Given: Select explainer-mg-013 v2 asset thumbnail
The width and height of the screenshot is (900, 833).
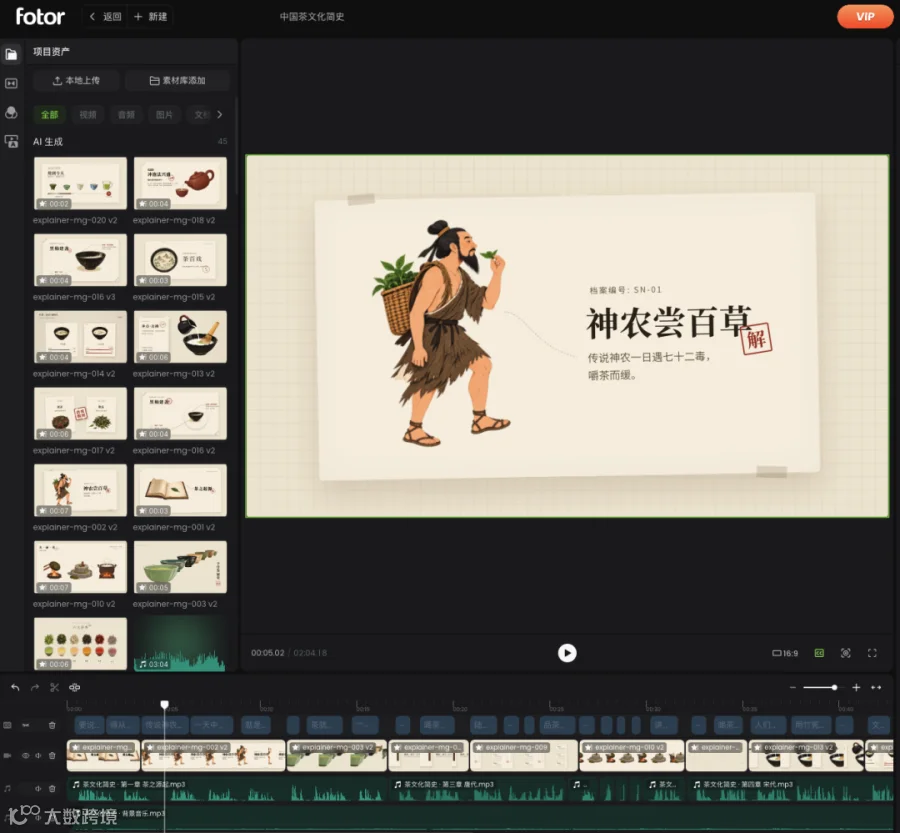Looking at the screenshot, I should point(180,336).
